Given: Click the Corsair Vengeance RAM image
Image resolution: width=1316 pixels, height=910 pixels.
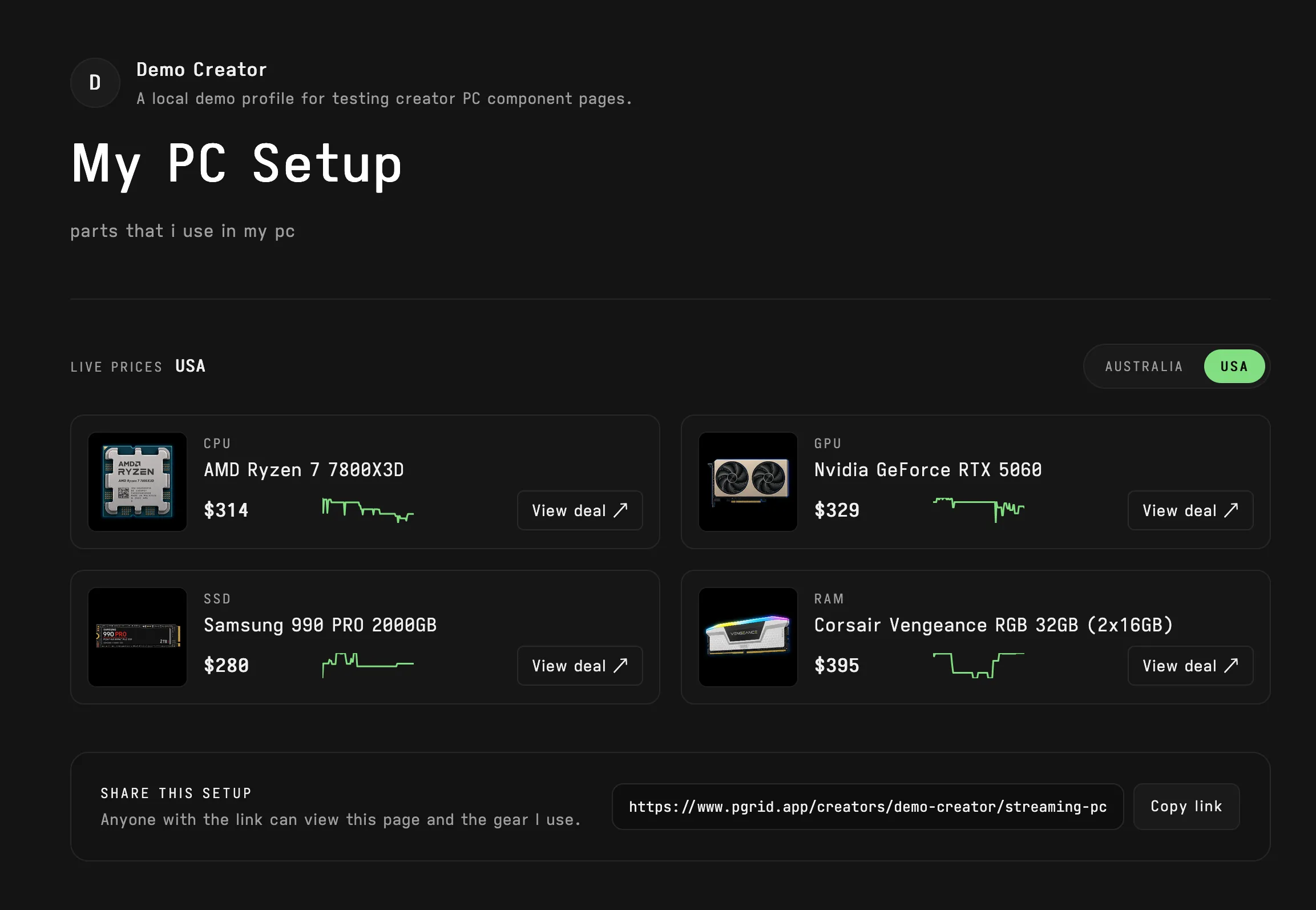Looking at the screenshot, I should [748, 637].
